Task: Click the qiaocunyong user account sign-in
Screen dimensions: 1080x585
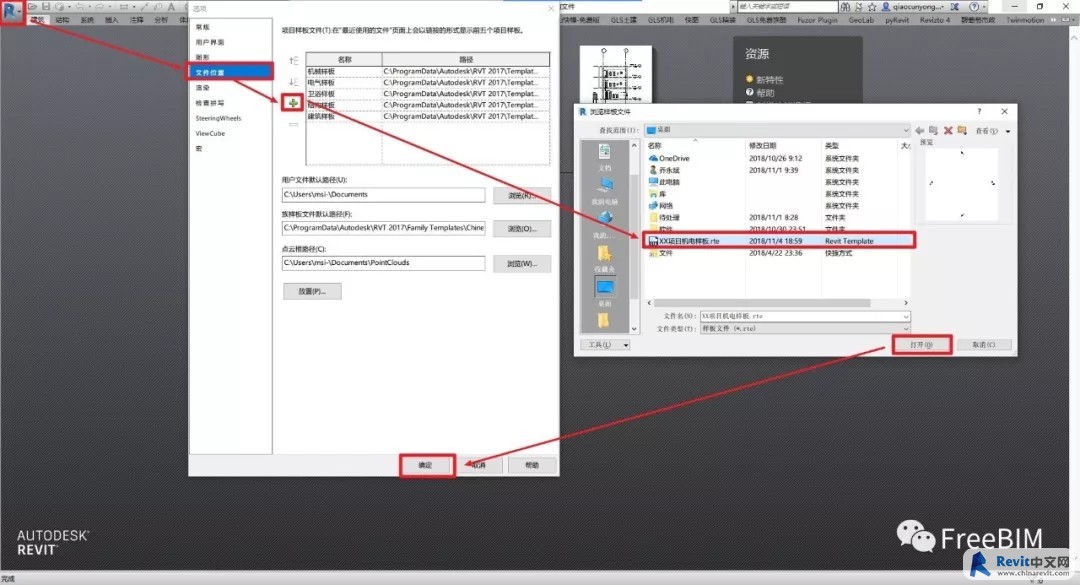Action: [913, 6]
